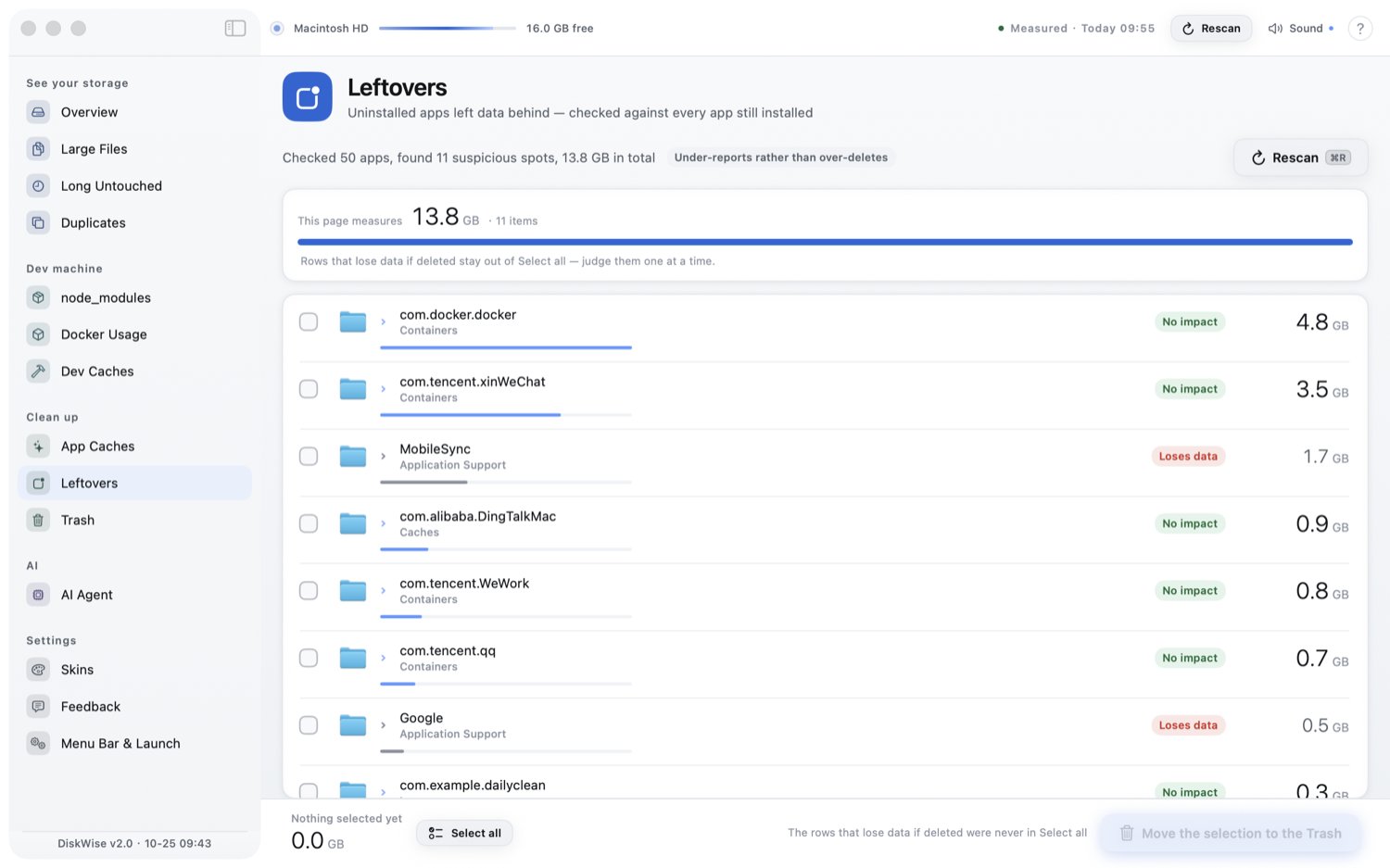Click the AI Agent icon
1390x868 pixels.
(x=38, y=595)
